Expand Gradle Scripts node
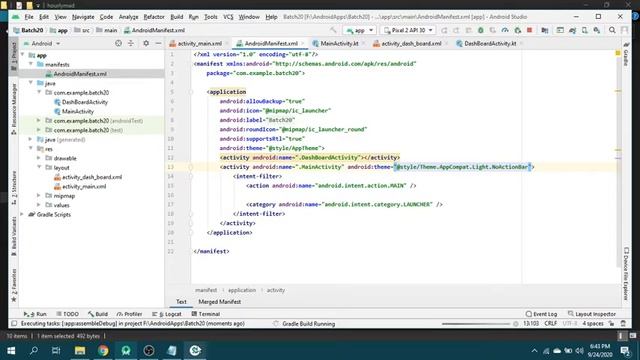The image size is (640, 360). tap(22, 214)
